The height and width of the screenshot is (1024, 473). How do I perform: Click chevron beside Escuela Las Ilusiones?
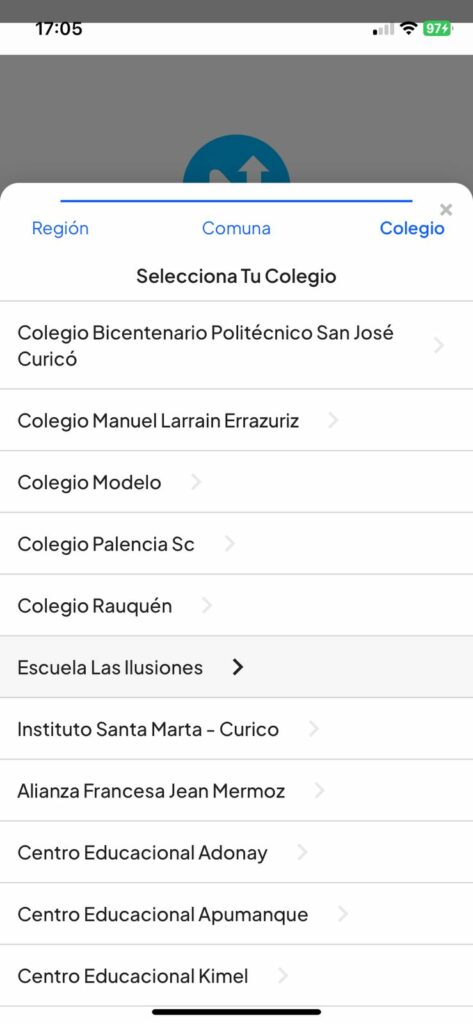pyautogui.click(x=238, y=667)
